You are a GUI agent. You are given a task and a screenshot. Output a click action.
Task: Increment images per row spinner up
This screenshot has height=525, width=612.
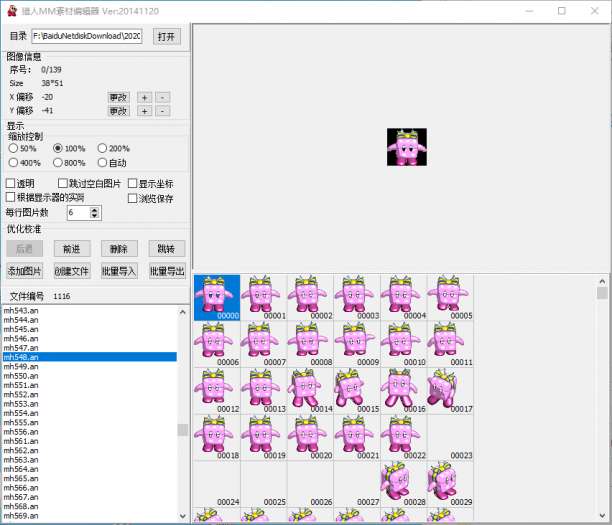click(x=94, y=210)
